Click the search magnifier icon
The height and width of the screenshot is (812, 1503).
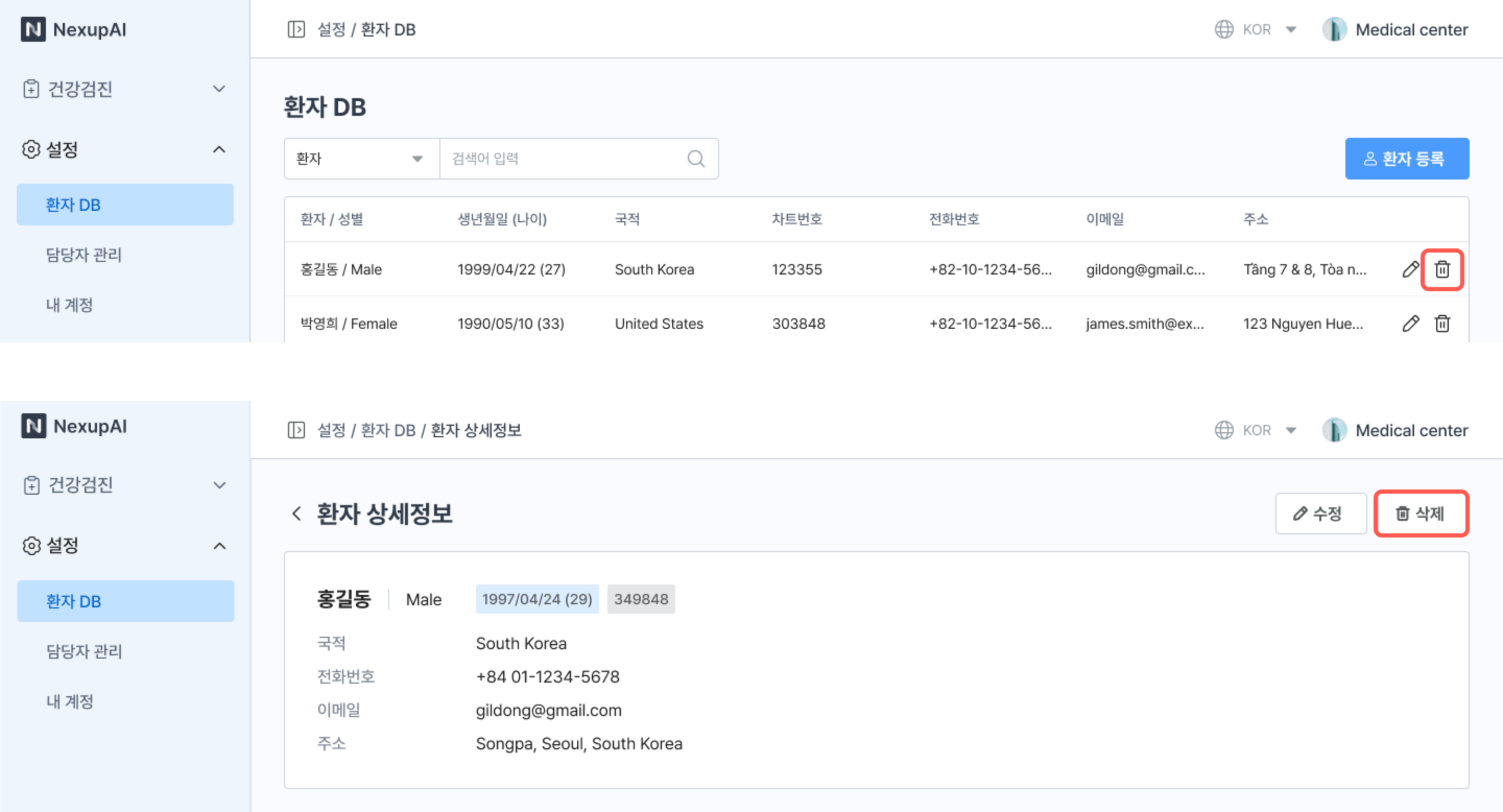(x=696, y=159)
